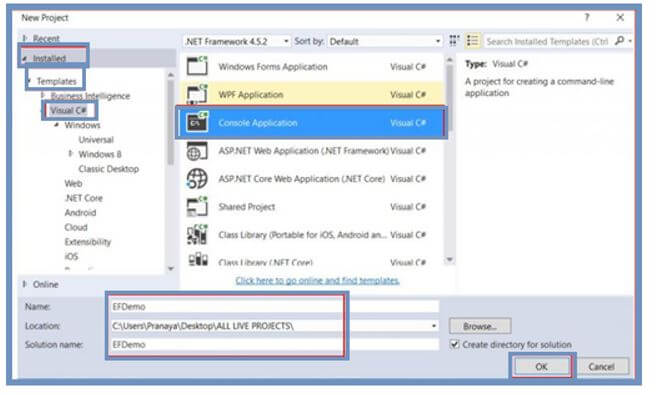The height and width of the screenshot is (395, 663).
Task: Close the New Project dialog
Action: (620, 17)
